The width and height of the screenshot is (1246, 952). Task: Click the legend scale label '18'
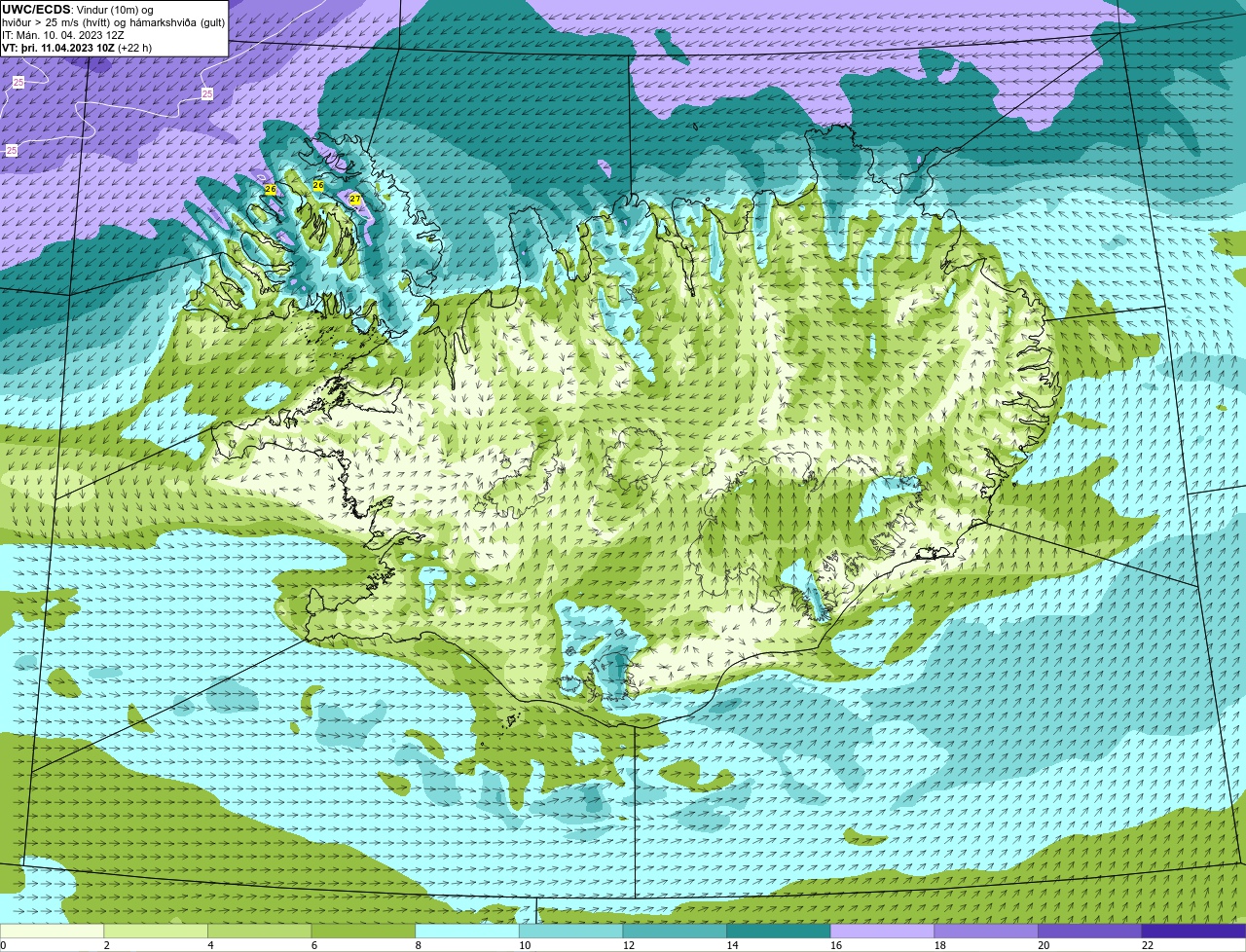[940, 945]
